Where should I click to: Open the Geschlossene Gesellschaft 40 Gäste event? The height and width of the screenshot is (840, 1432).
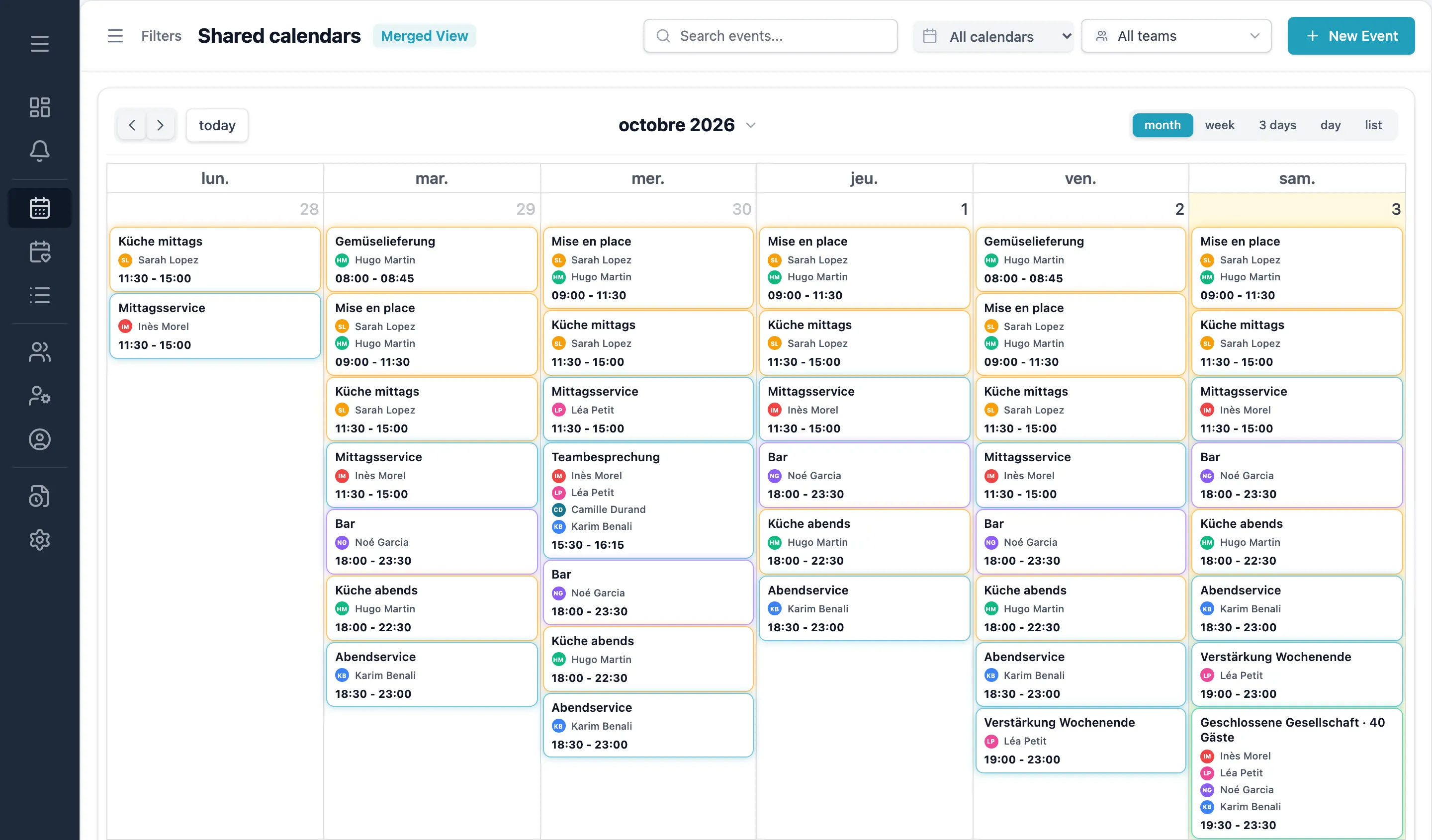(x=1297, y=772)
